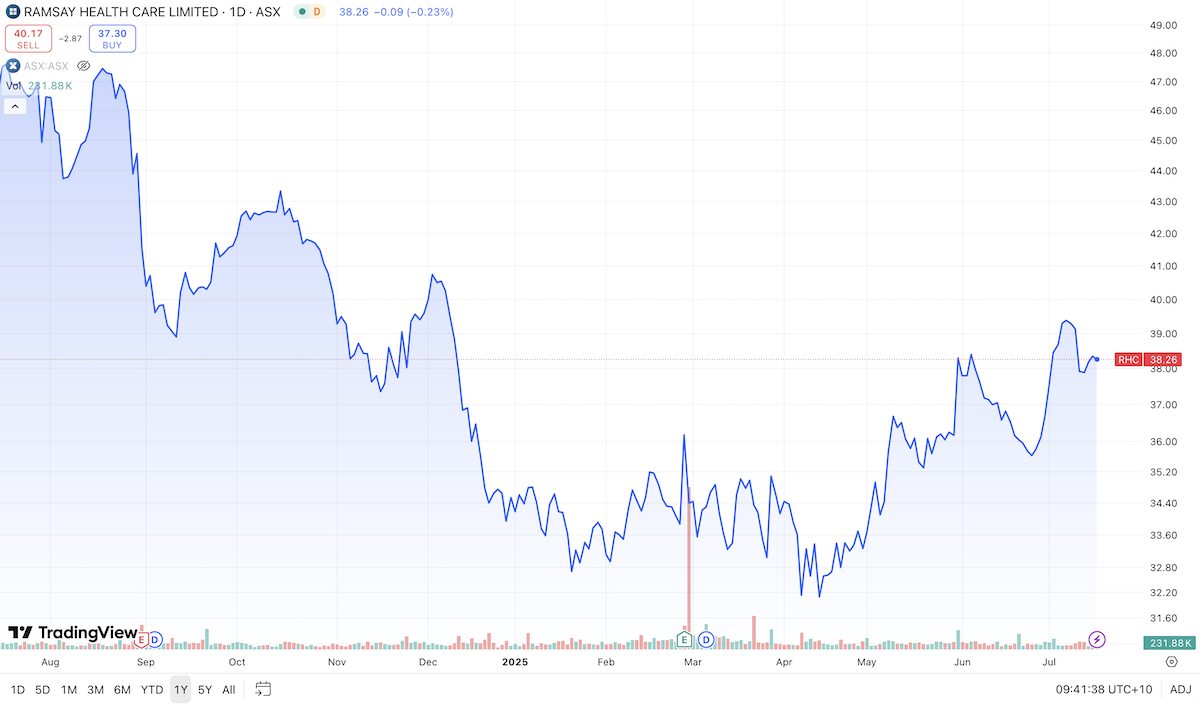The width and height of the screenshot is (1200, 704).
Task: Open the go-to-date calendar icon
Action: pyautogui.click(x=263, y=689)
